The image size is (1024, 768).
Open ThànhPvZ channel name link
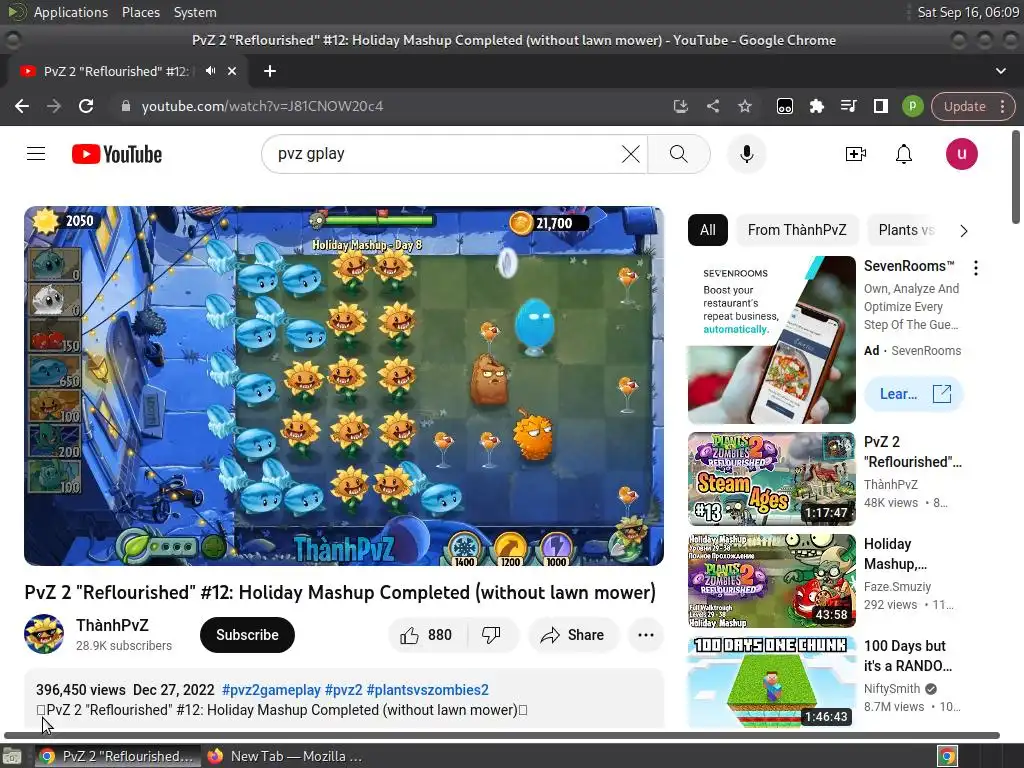tap(112, 625)
